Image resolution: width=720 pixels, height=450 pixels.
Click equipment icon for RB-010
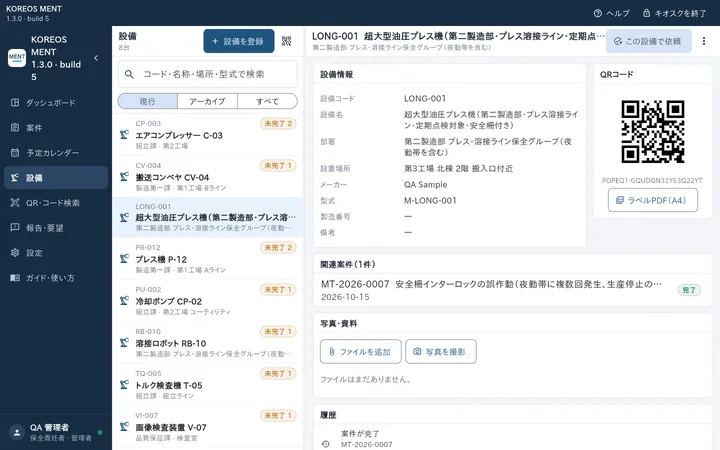pos(124,343)
